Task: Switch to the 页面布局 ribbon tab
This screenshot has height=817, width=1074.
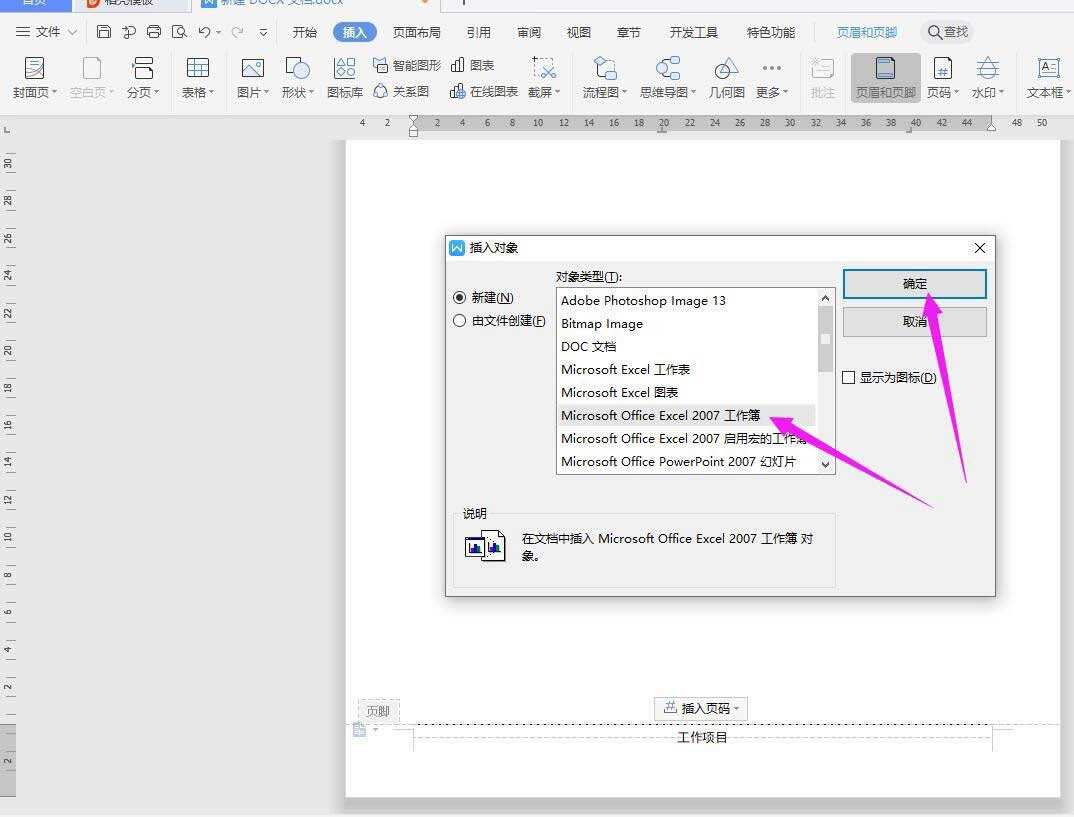Action: coord(416,31)
